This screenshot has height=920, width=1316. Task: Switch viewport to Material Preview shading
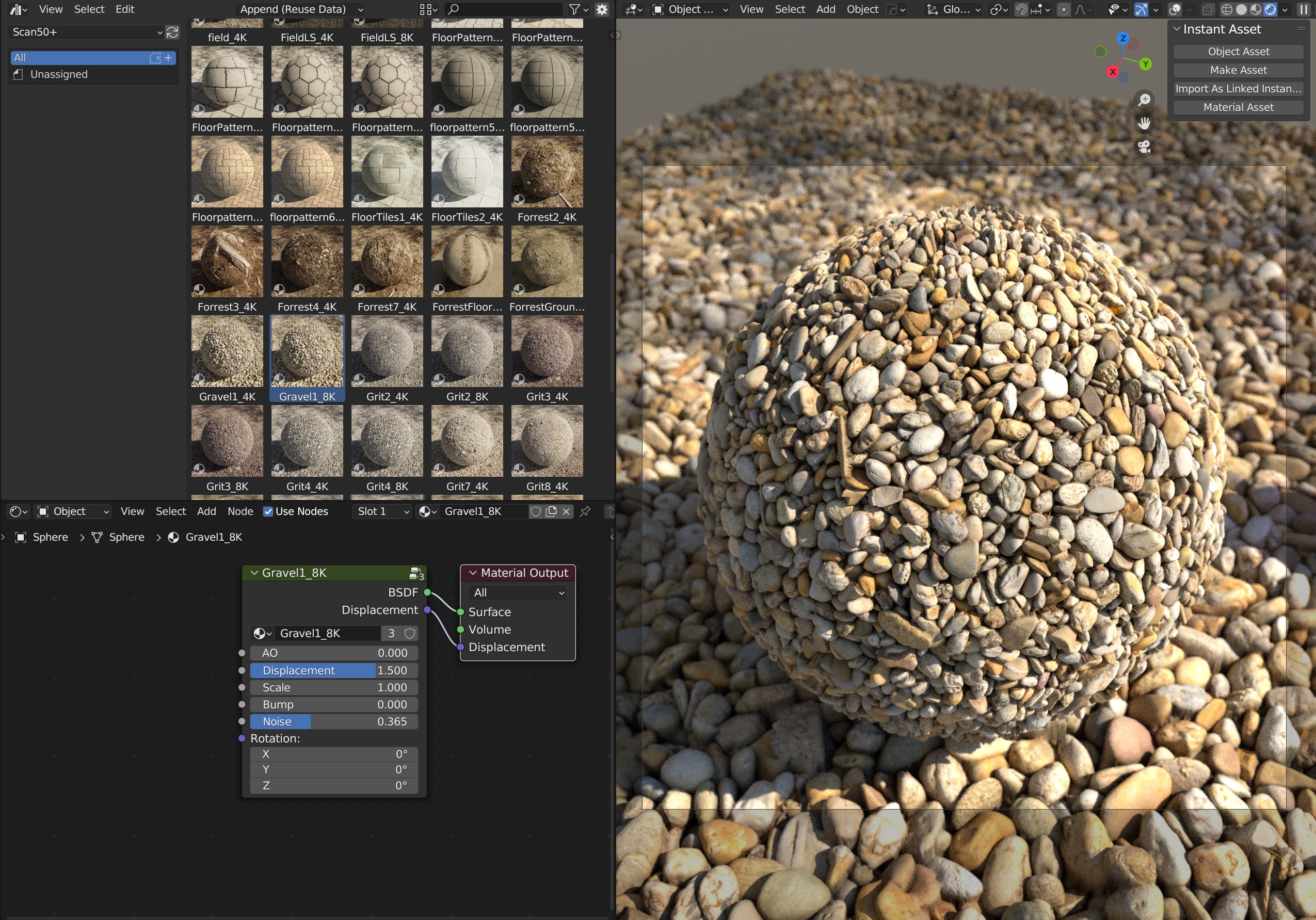1257,9
